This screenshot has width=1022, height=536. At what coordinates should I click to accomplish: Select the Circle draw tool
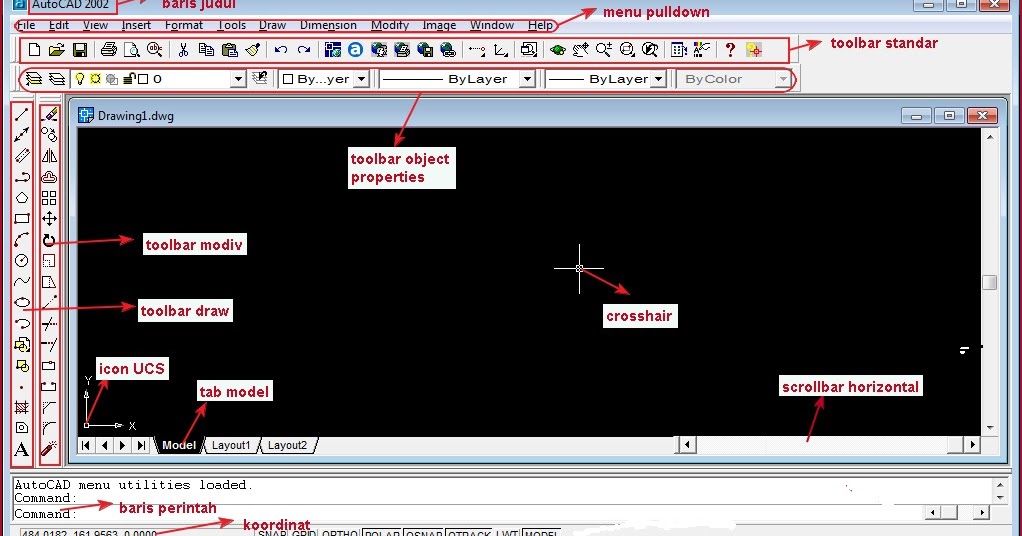pos(22,261)
